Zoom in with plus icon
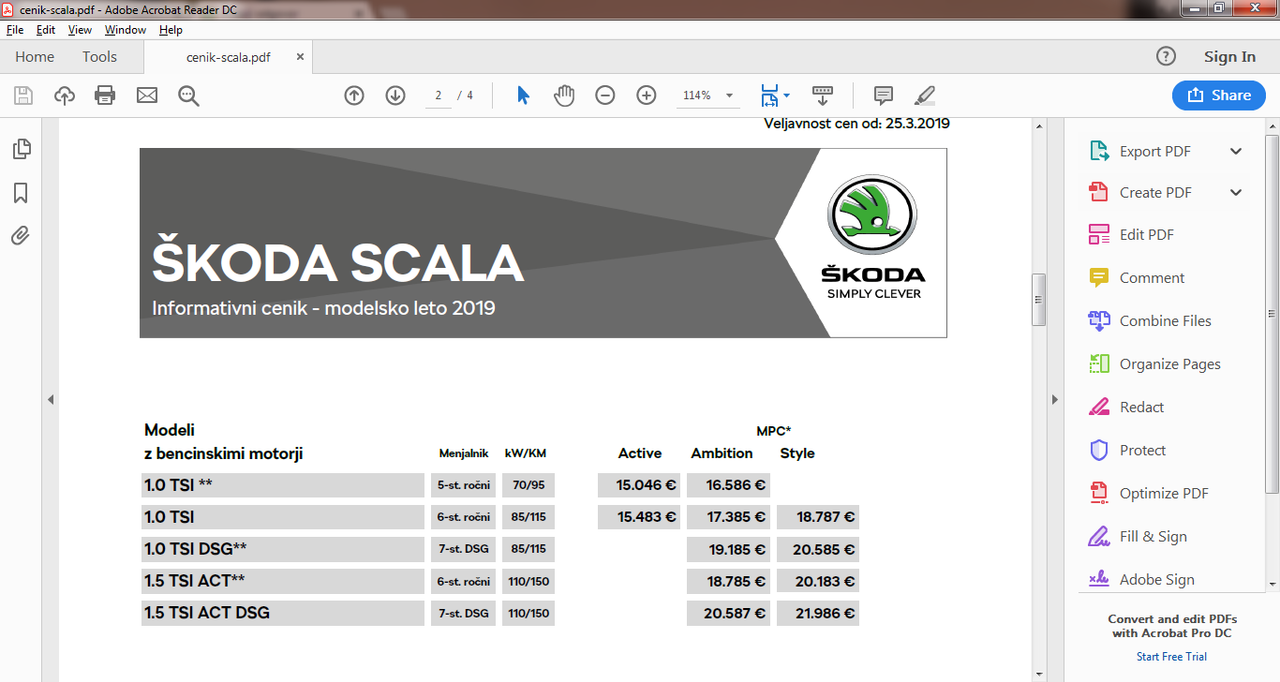Viewport: 1280px width, 682px height. click(x=647, y=96)
